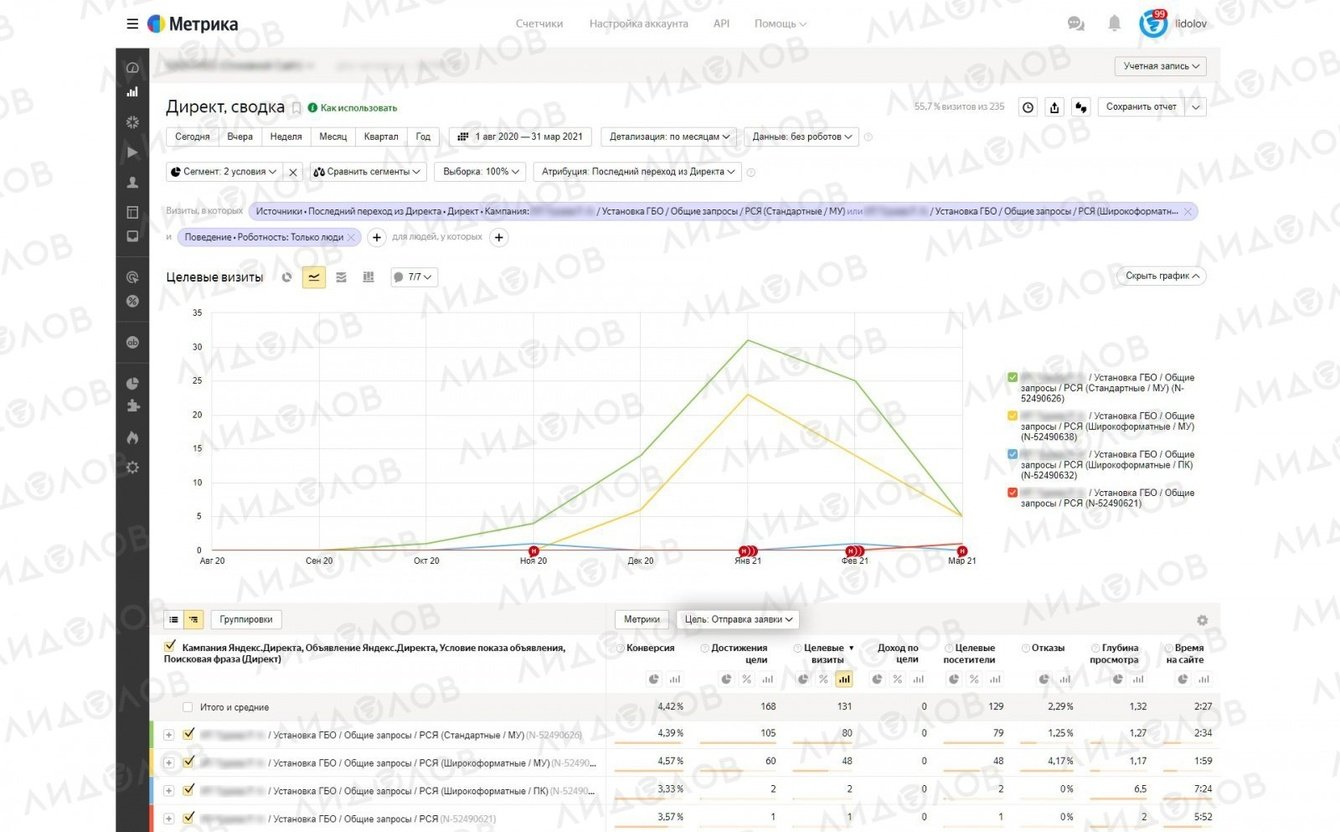Screen dimensions: 1340x832
Task: Uncheck the РСЯ (Стандартные / МУ) row checkbox
Action: pyautogui.click(x=188, y=734)
